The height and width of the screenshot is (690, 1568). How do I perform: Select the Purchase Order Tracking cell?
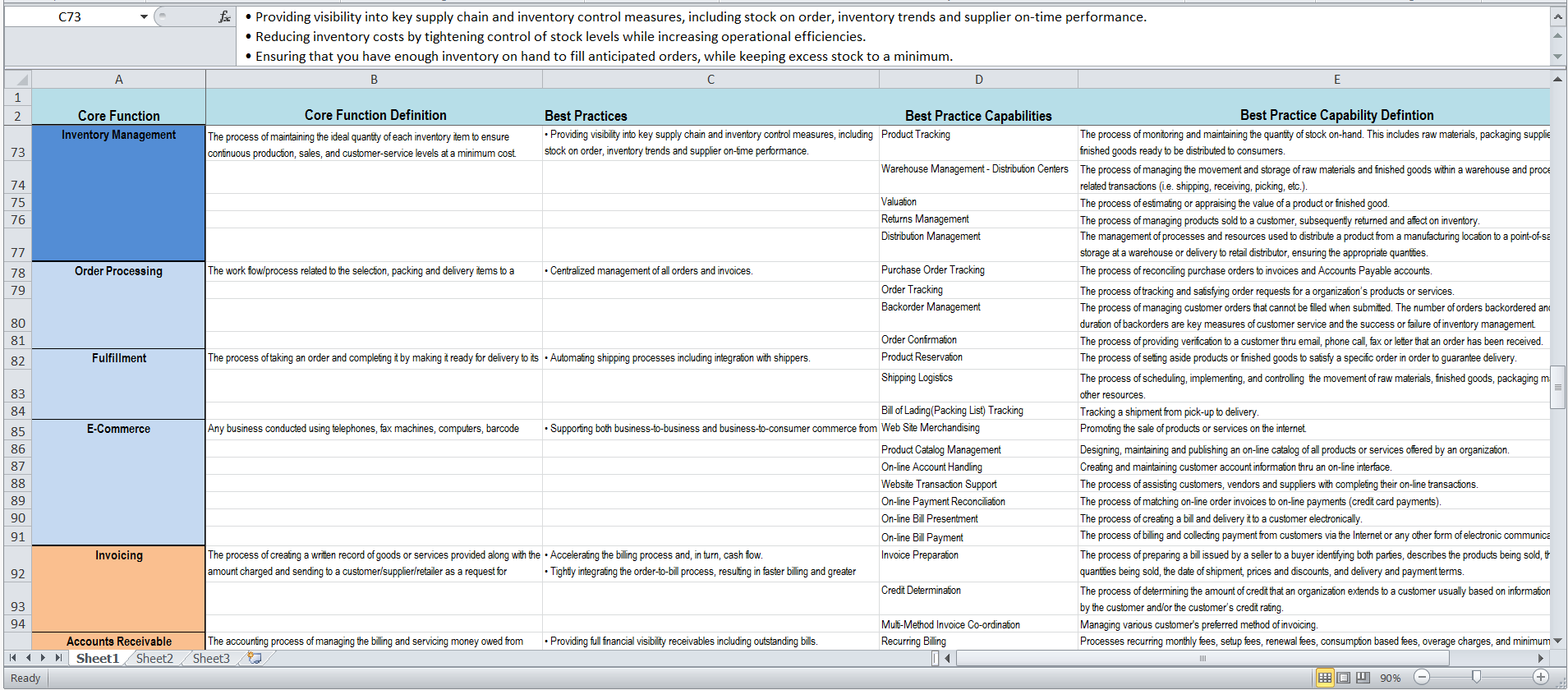tap(978, 271)
